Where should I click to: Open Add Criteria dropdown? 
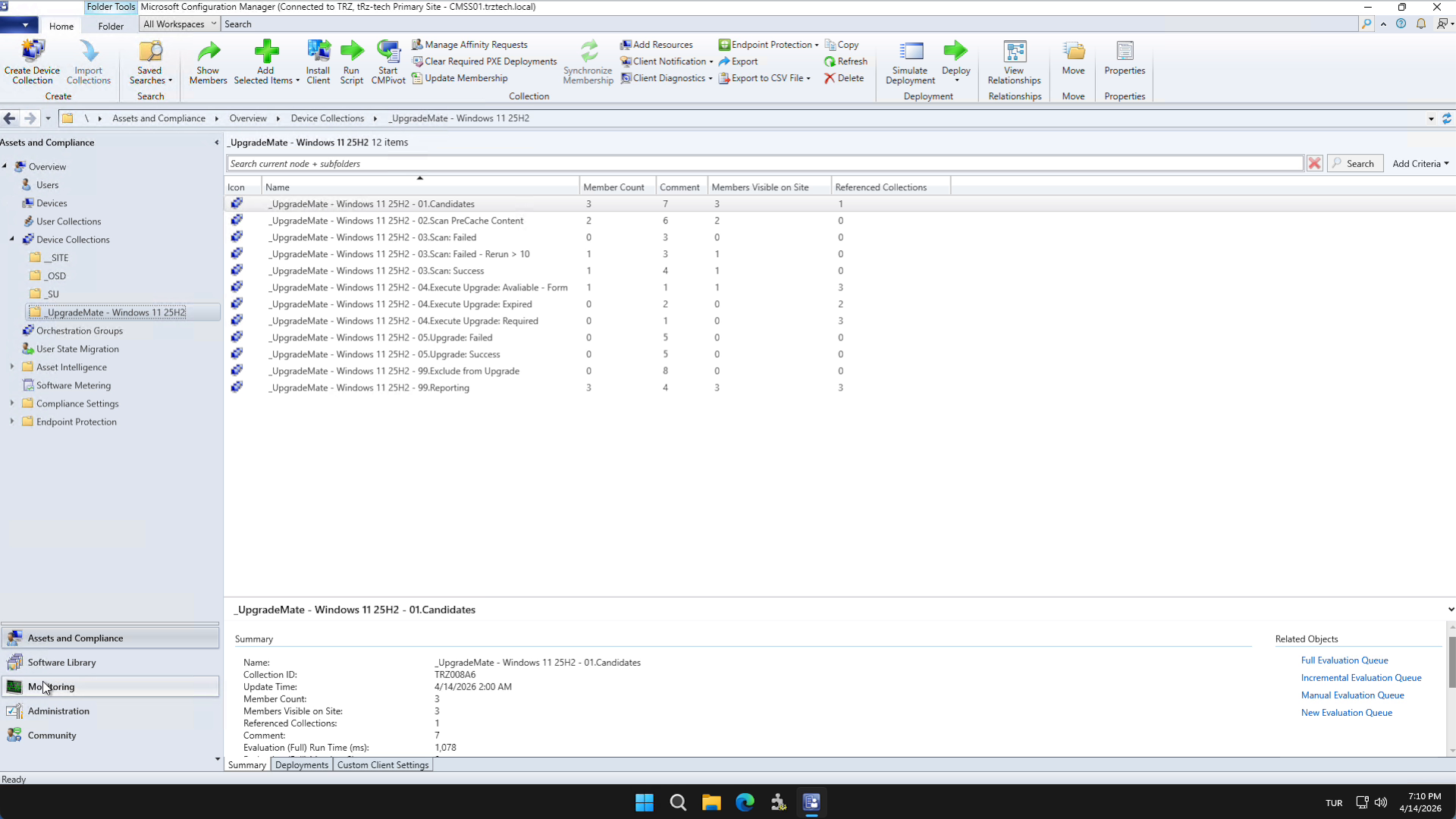pyautogui.click(x=1420, y=164)
